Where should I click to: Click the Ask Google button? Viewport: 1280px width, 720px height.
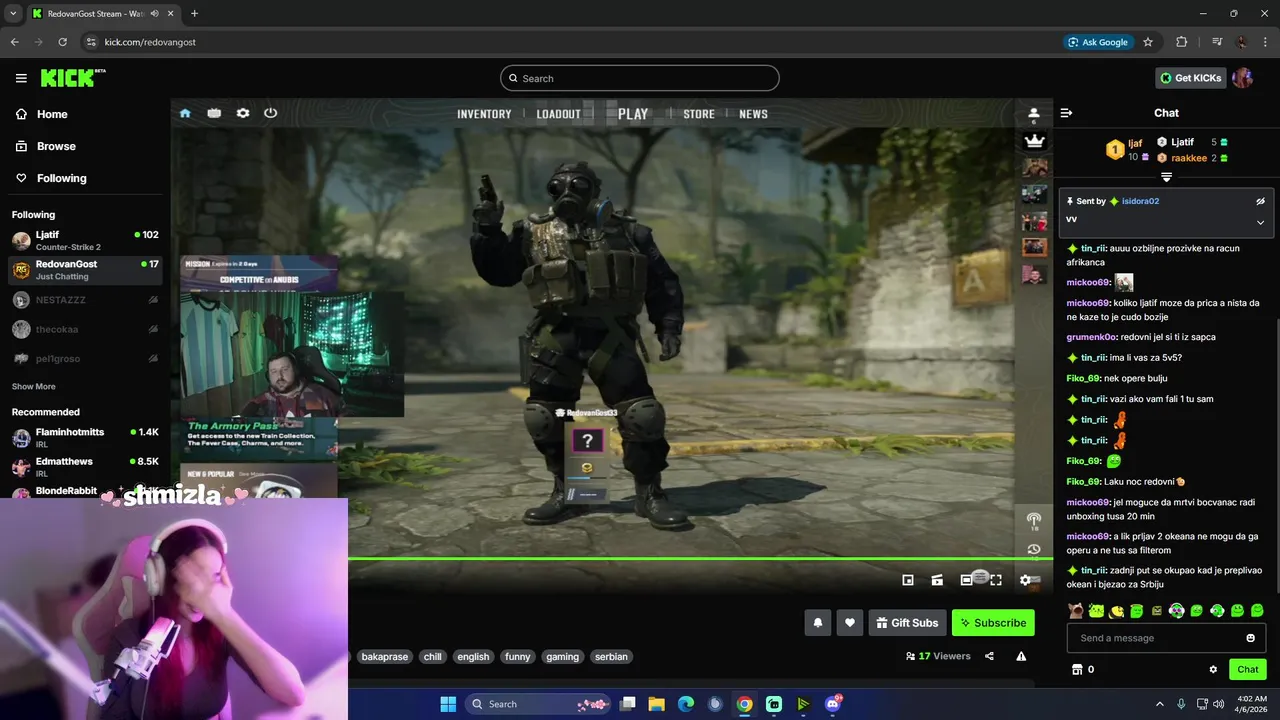(x=1098, y=42)
